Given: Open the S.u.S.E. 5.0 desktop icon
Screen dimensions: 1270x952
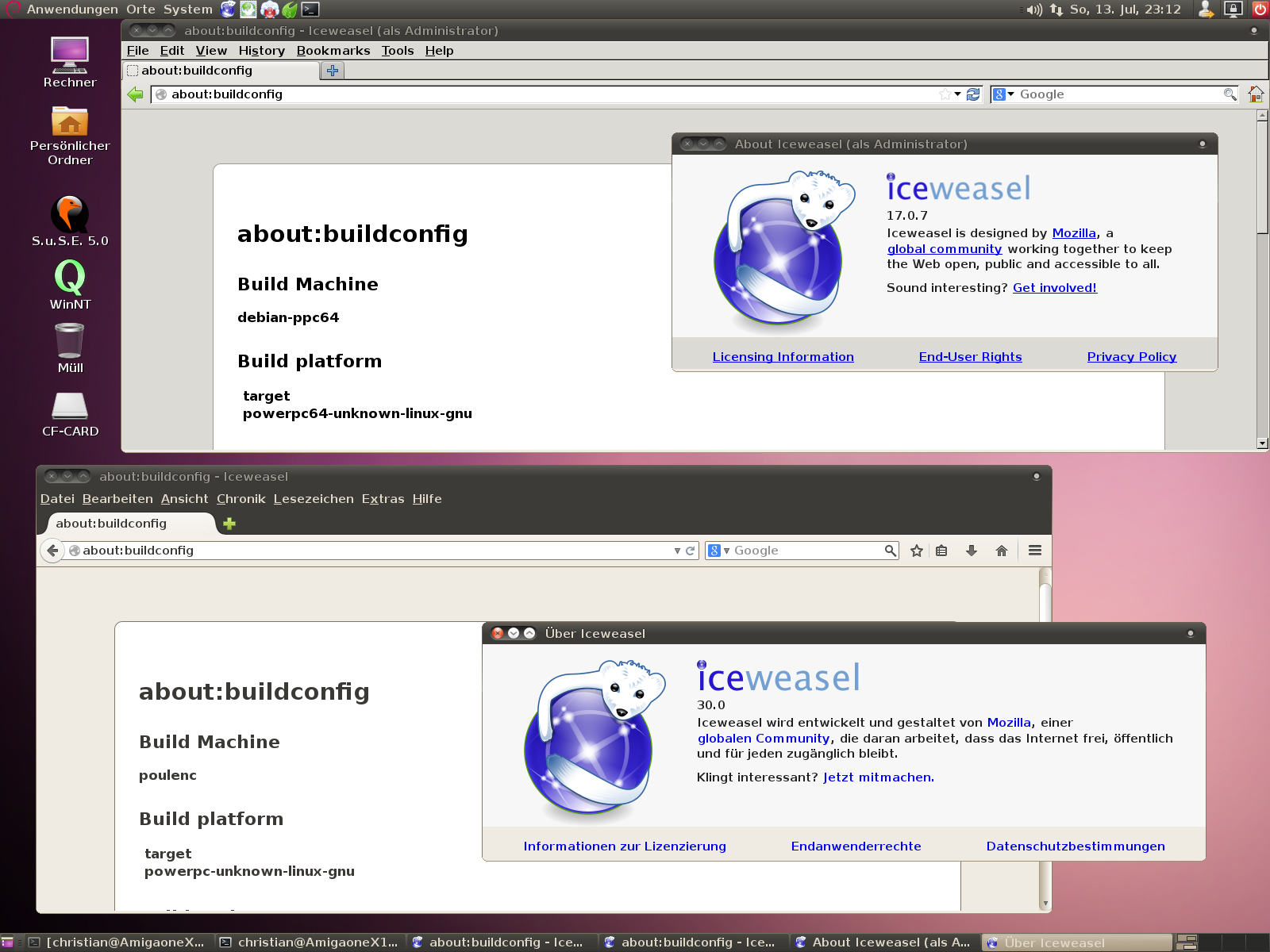Looking at the screenshot, I should click(x=70, y=216).
